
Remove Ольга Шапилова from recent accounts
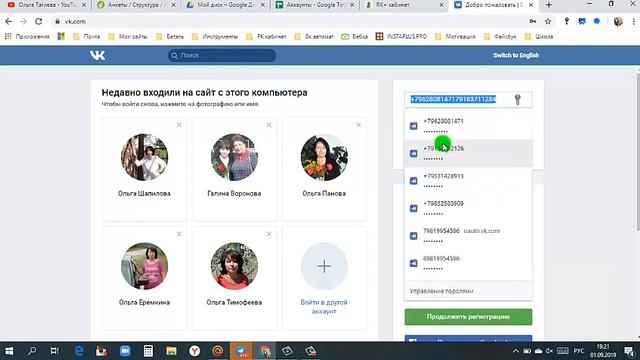[179, 125]
